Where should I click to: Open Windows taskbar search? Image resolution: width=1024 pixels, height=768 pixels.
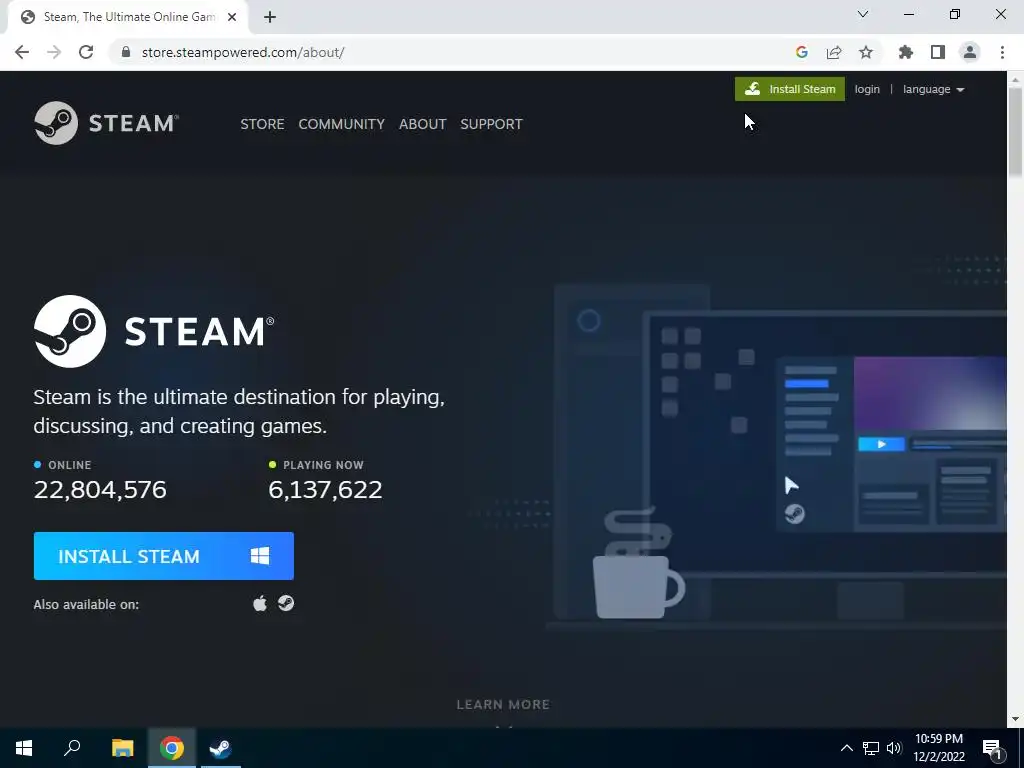tap(72, 748)
